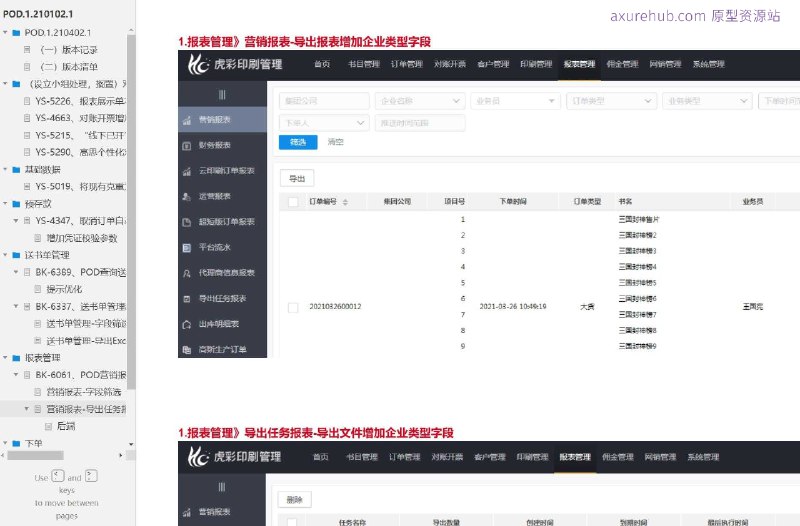Click the 报表管理 folder icon in the tree

[16, 358]
